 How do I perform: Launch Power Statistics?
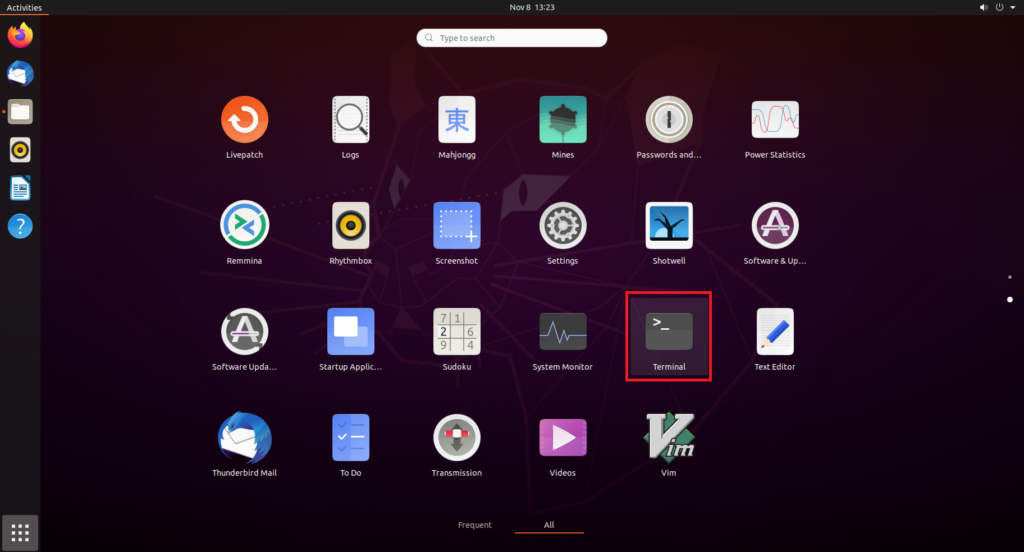point(775,127)
